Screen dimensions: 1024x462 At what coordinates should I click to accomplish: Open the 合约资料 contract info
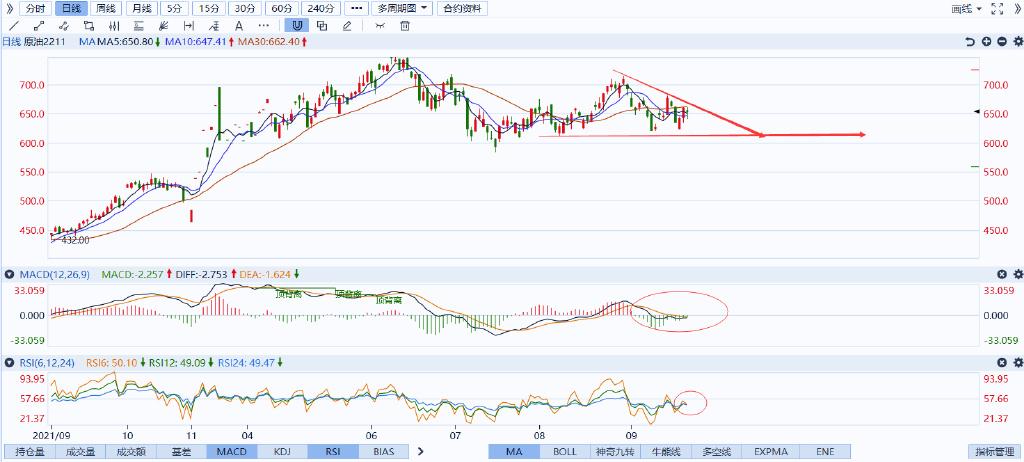pyautogui.click(x=463, y=8)
